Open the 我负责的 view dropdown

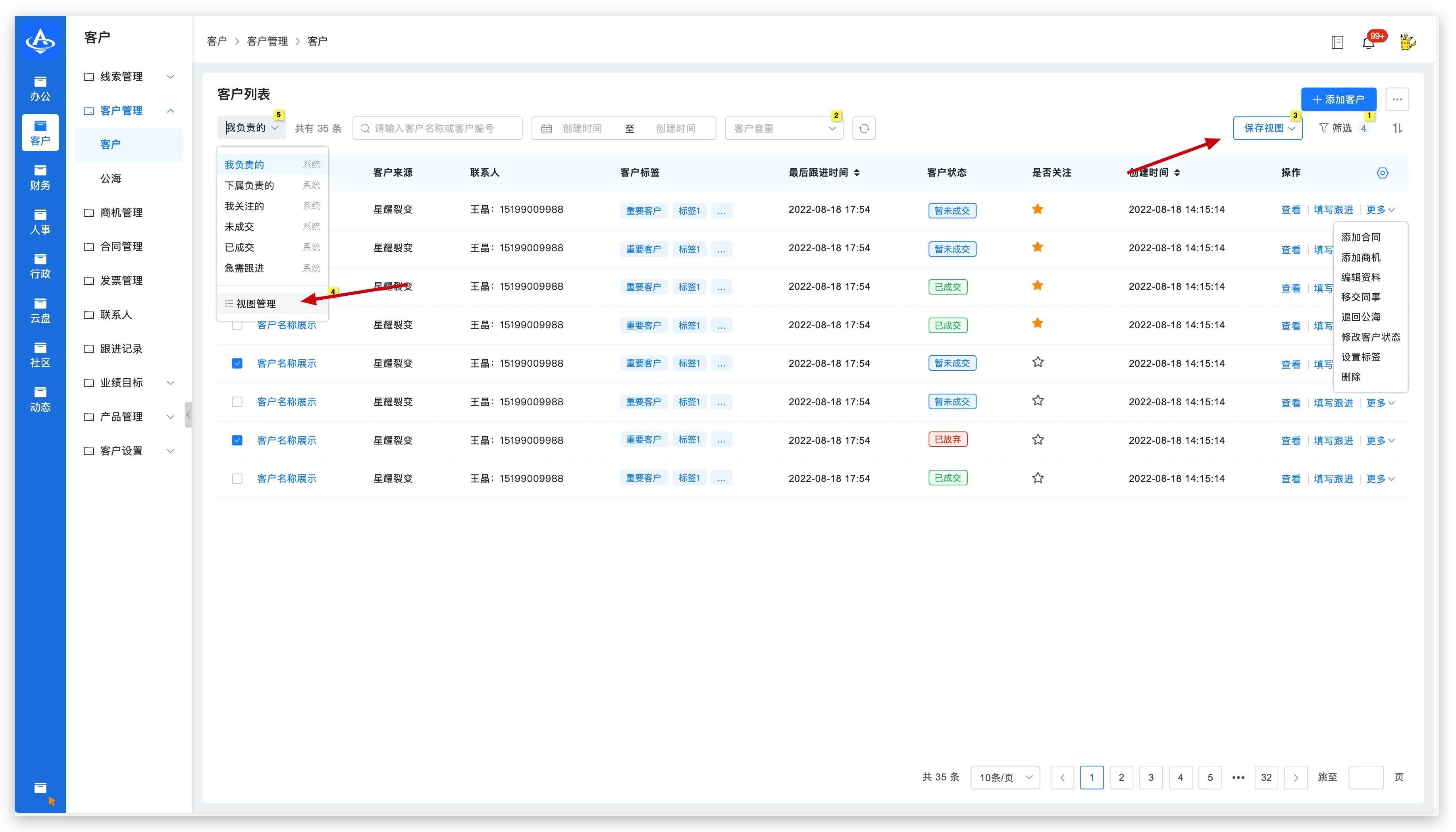pyautogui.click(x=251, y=128)
